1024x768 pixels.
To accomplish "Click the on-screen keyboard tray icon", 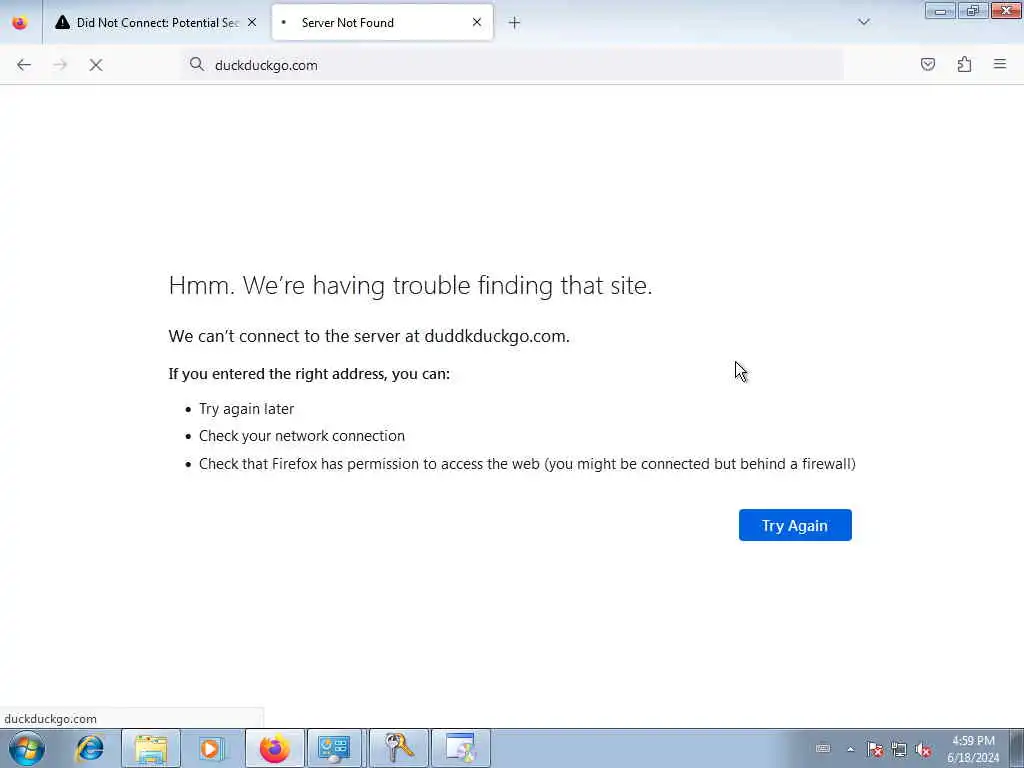I will (823, 749).
